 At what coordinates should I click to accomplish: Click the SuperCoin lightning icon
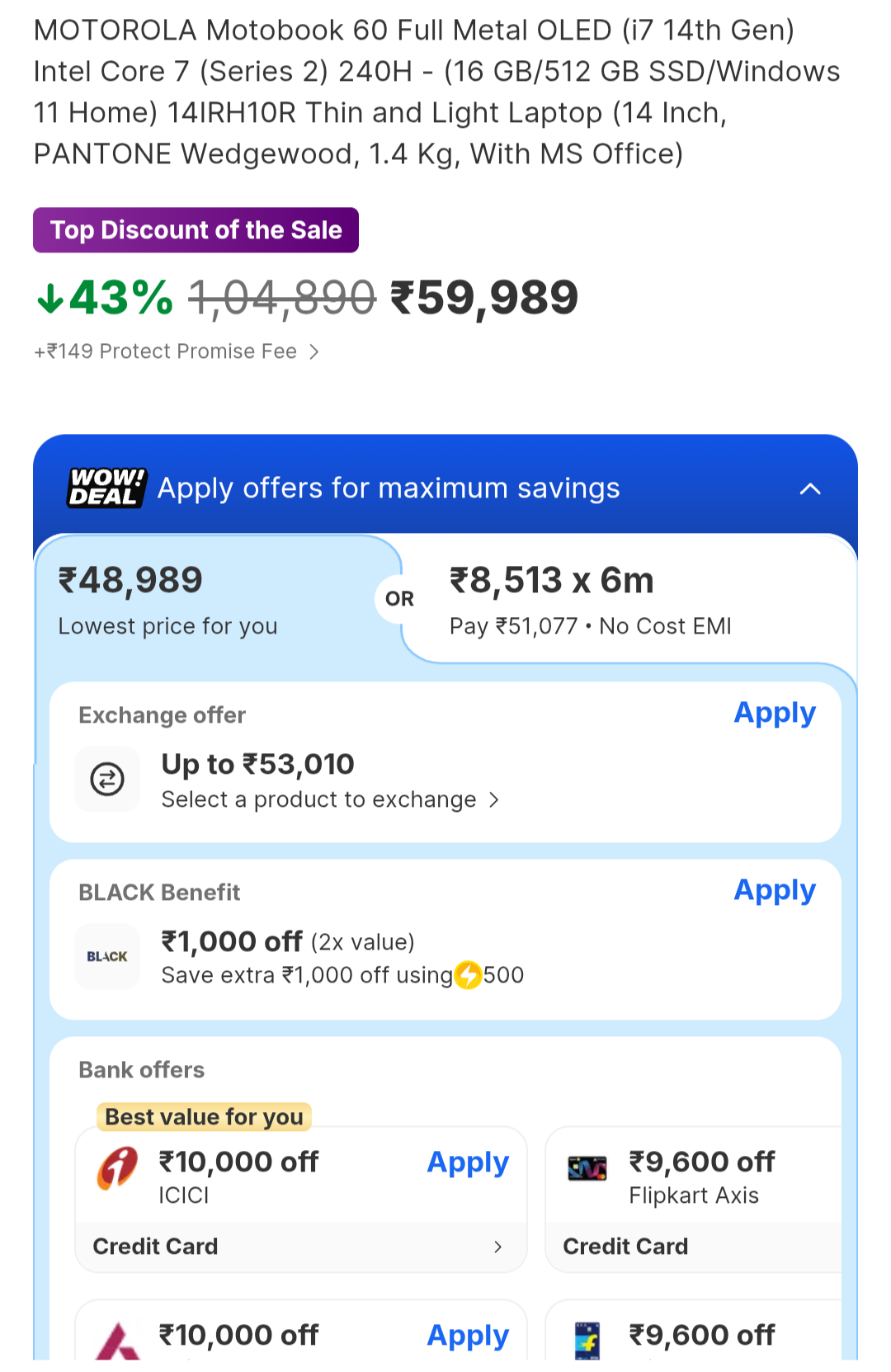pos(468,974)
